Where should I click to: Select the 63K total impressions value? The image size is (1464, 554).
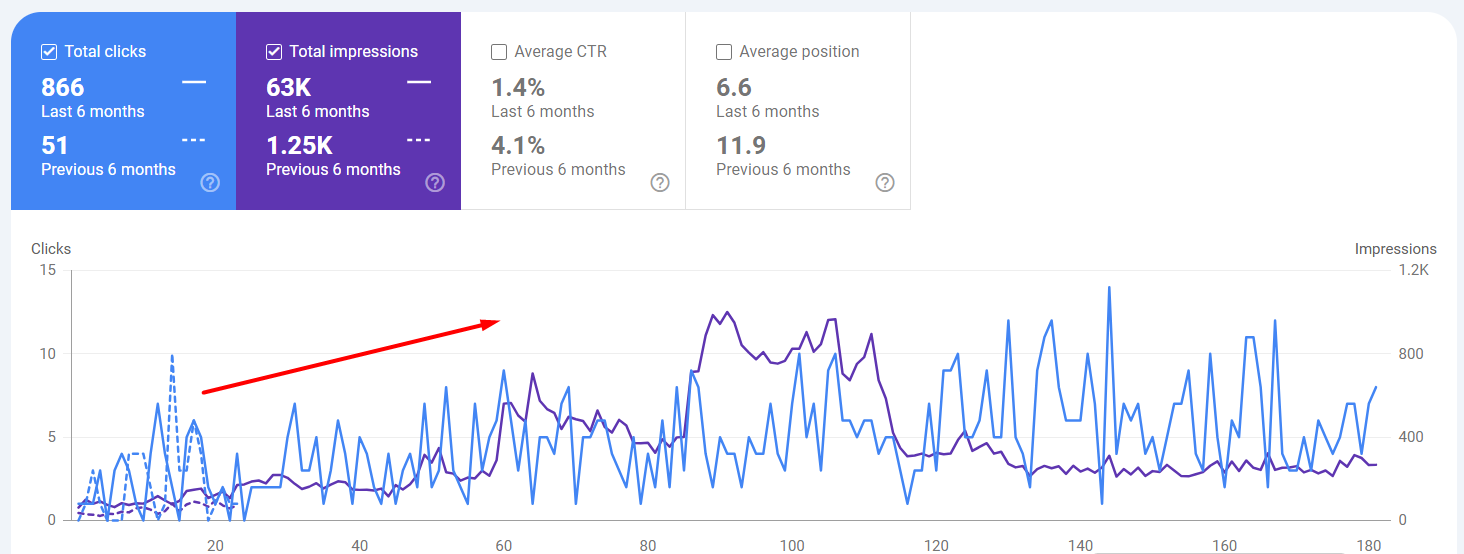point(288,87)
